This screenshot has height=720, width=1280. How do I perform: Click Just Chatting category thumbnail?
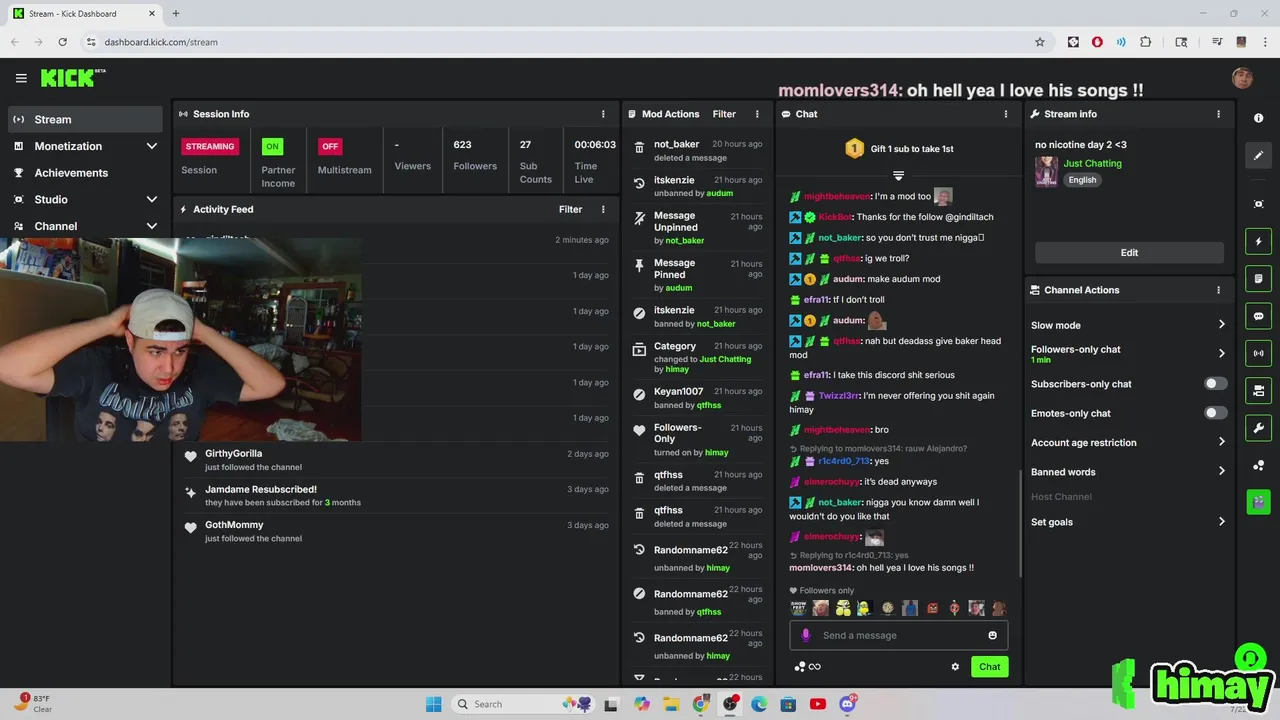point(1046,171)
